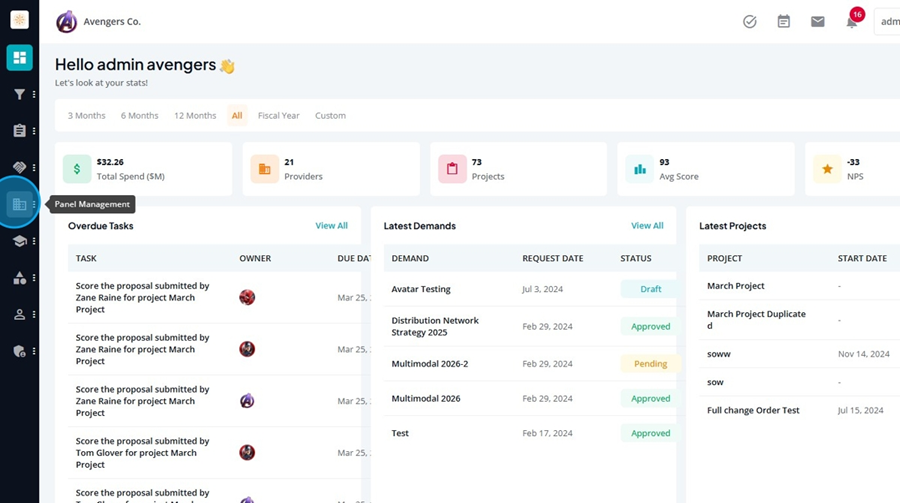
Task: Open the clipboard sidebar icon
Action: click(x=20, y=131)
